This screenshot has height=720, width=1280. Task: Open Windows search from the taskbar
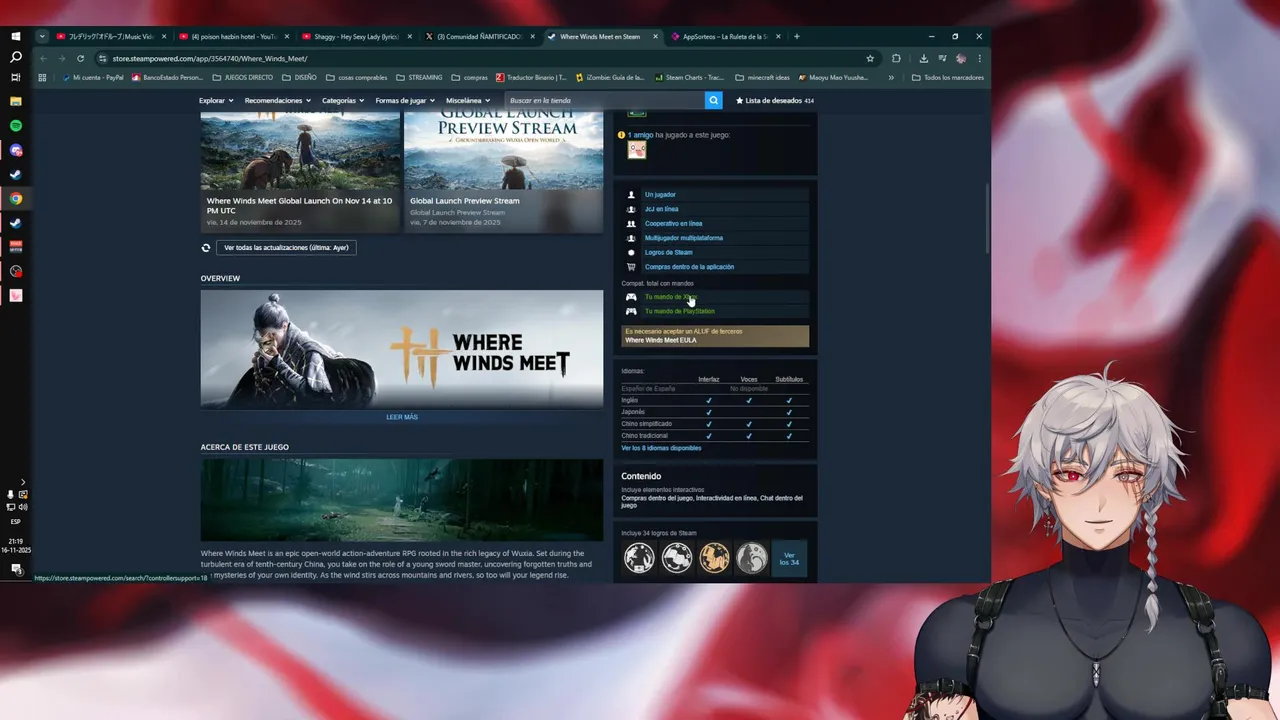(x=15, y=57)
